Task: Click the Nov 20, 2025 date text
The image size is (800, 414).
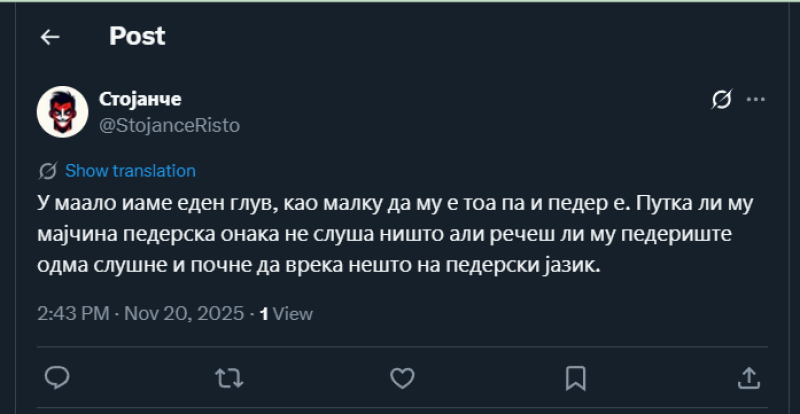Action: 193,313
